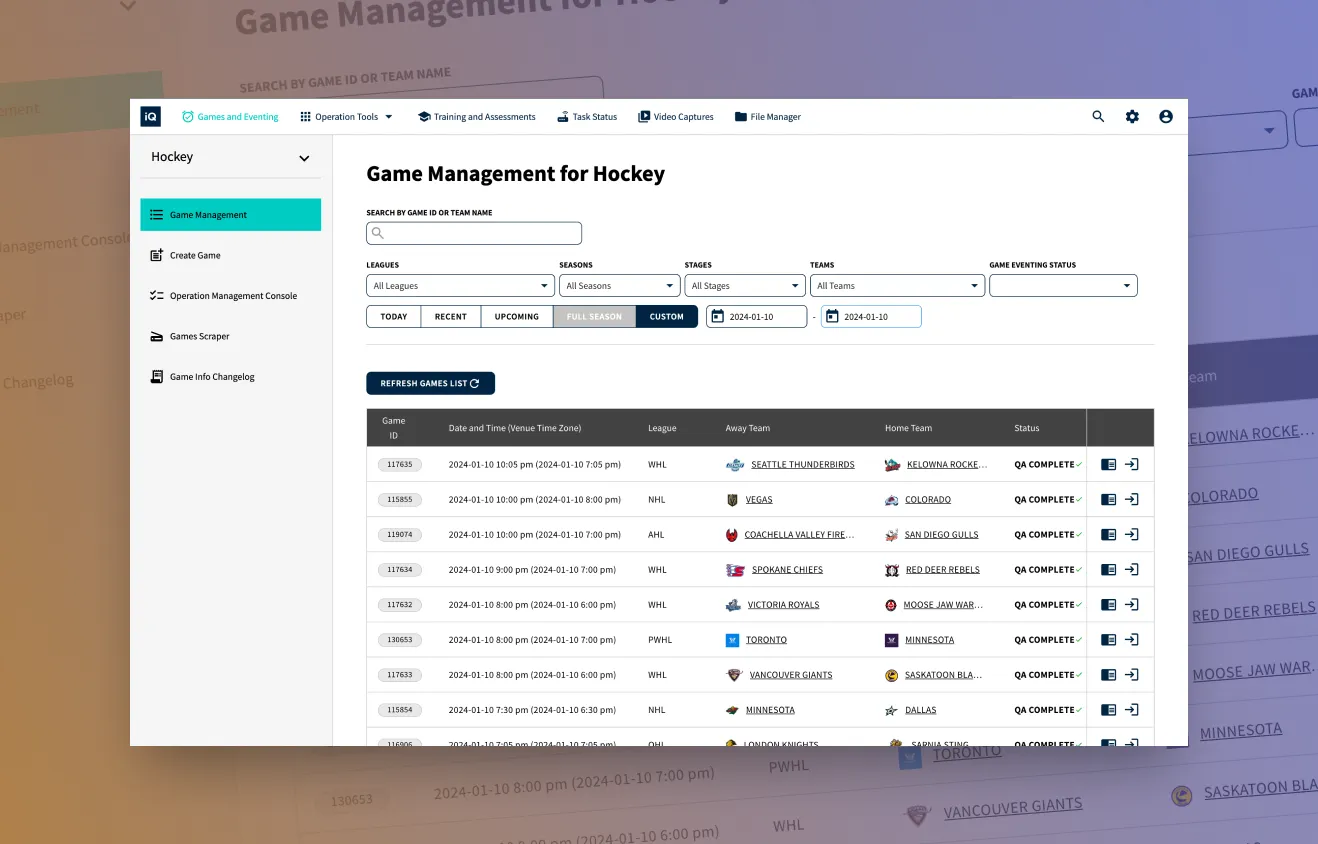Open the Vancouver Giants team link

click(791, 675)
